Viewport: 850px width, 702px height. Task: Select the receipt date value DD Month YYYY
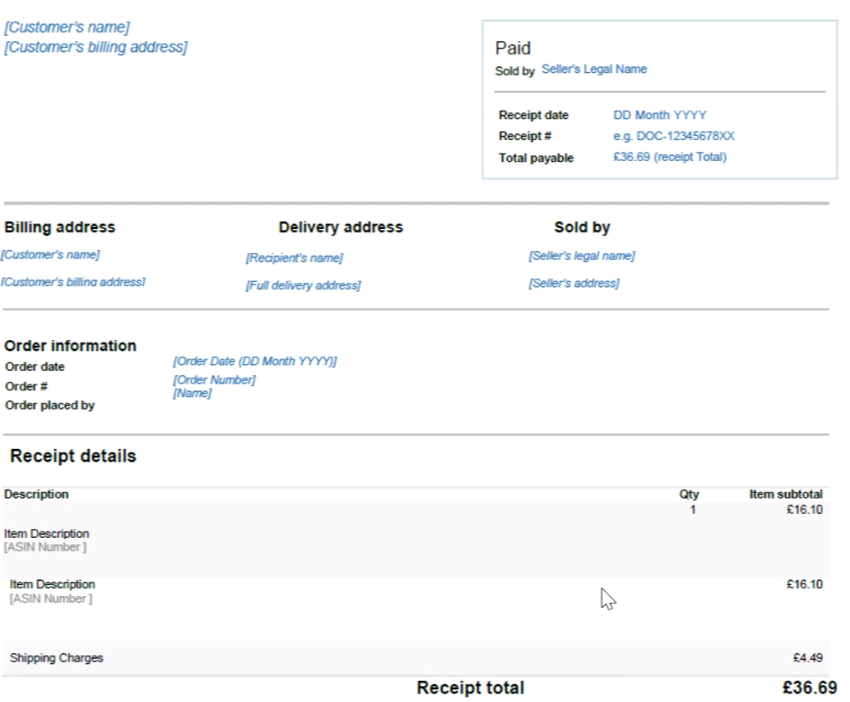click(x=659, y=116)
